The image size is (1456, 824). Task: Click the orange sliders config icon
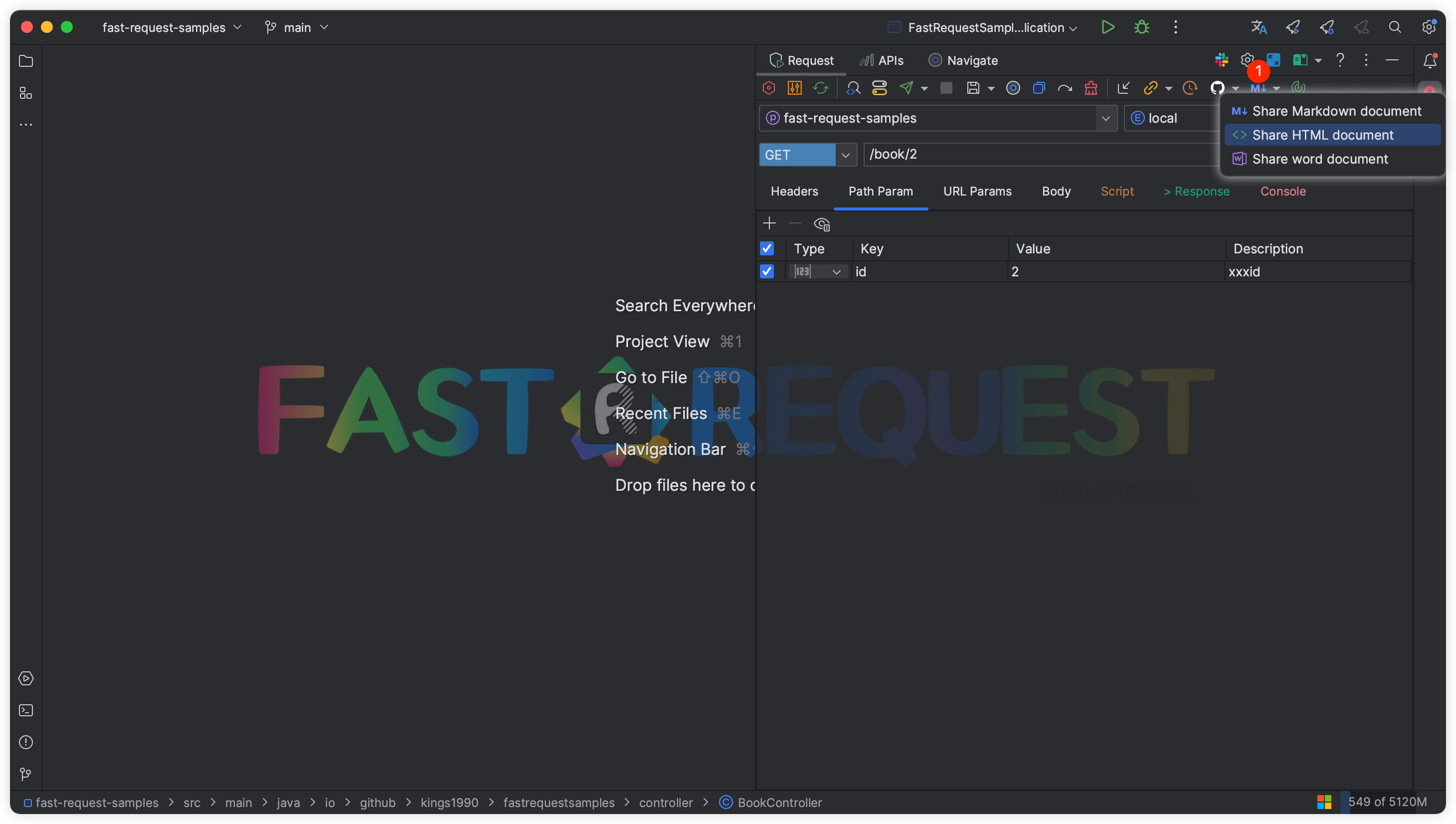794,88
